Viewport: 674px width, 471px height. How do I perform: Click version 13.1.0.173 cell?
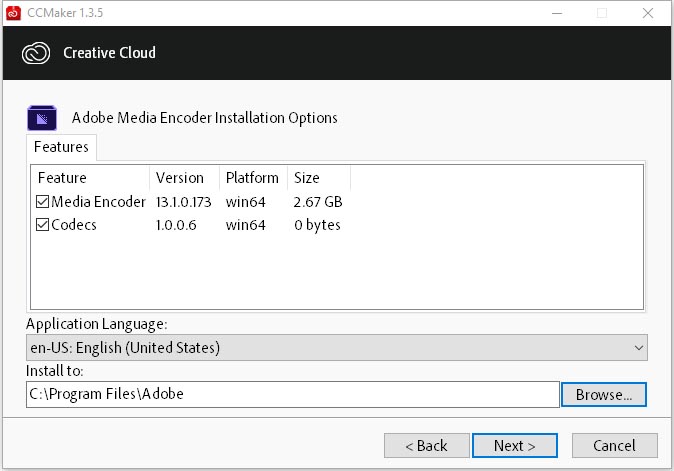point(184,202)
